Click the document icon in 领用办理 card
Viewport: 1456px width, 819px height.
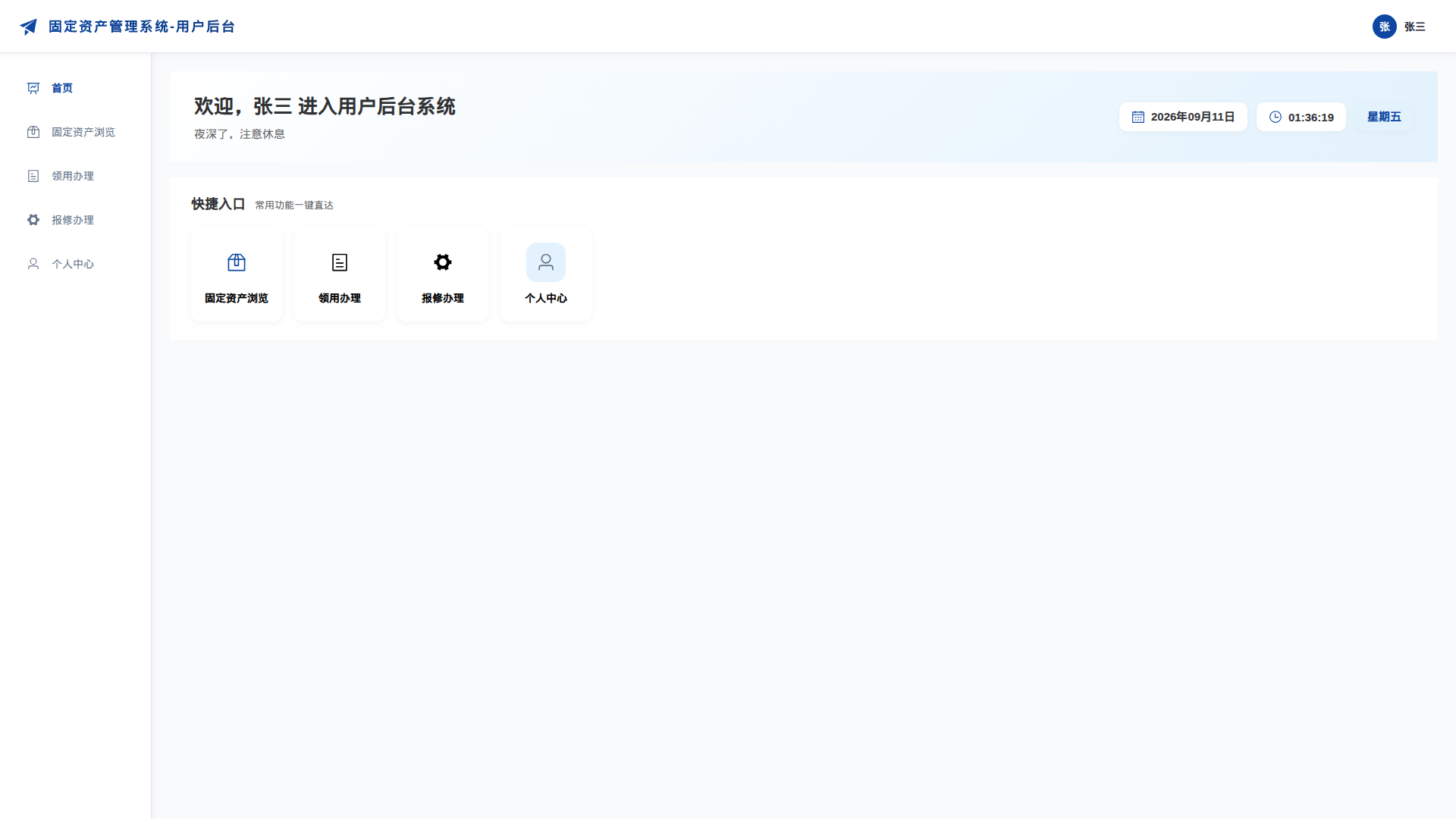[340, 262]
